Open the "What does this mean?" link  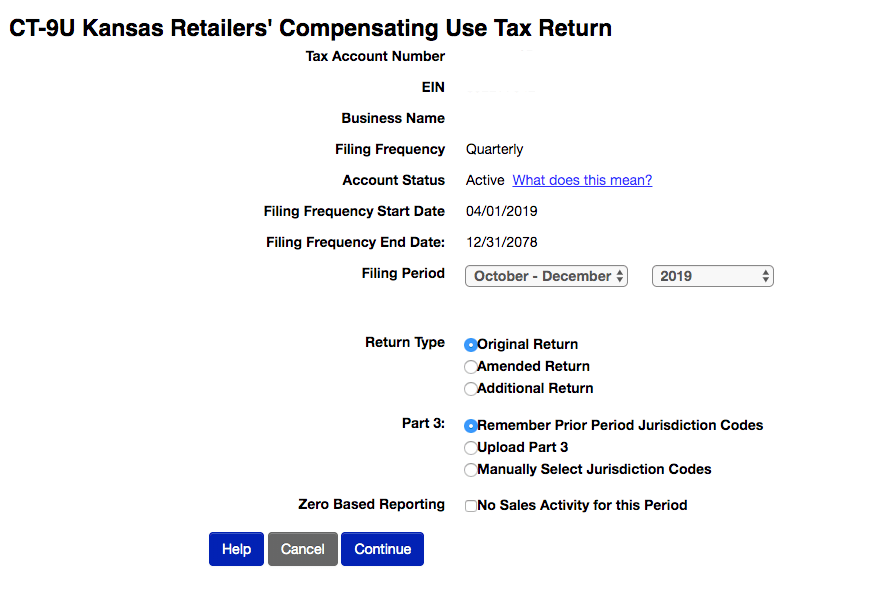pyautogui.click(x=582, y=180)
